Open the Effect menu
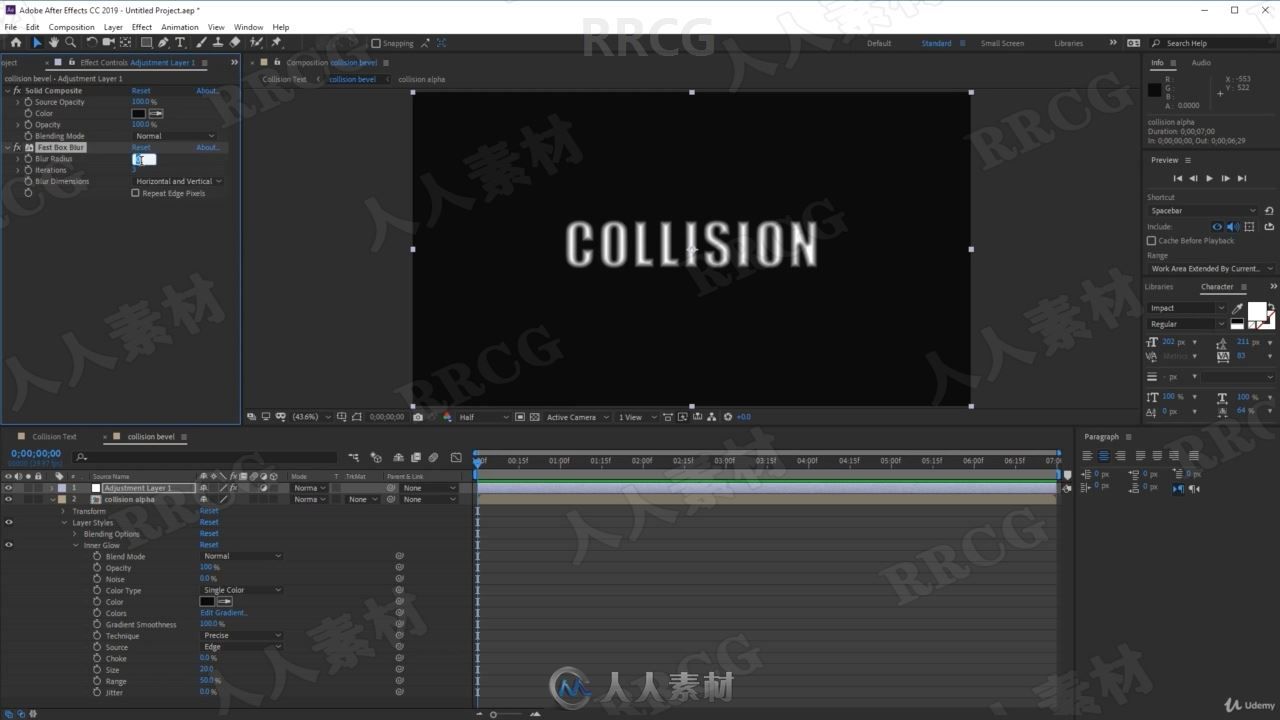The image size is (1280, 720). pos(142,27)
